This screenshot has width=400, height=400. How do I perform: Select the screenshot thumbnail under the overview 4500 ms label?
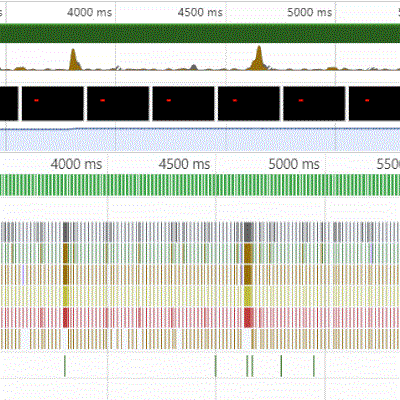tap(183, 103)
